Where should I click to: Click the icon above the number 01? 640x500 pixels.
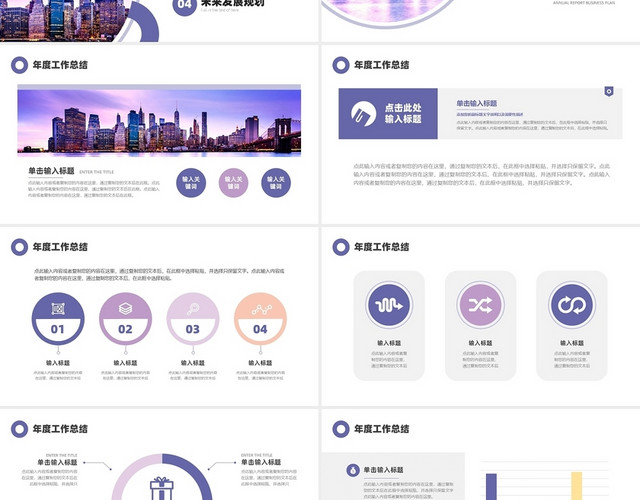click(x=58, y=309)
